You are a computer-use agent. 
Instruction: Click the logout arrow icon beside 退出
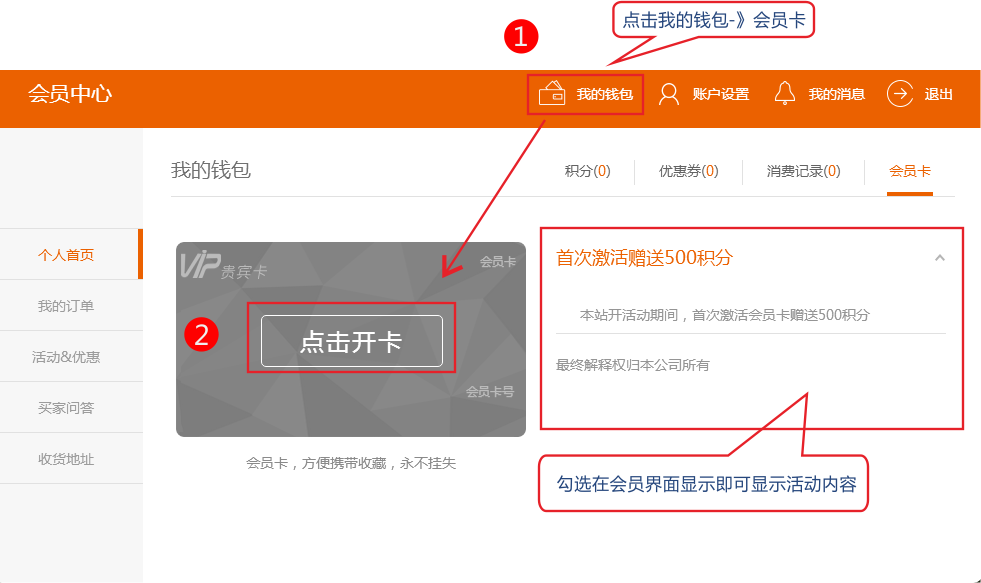pos(900,94)
